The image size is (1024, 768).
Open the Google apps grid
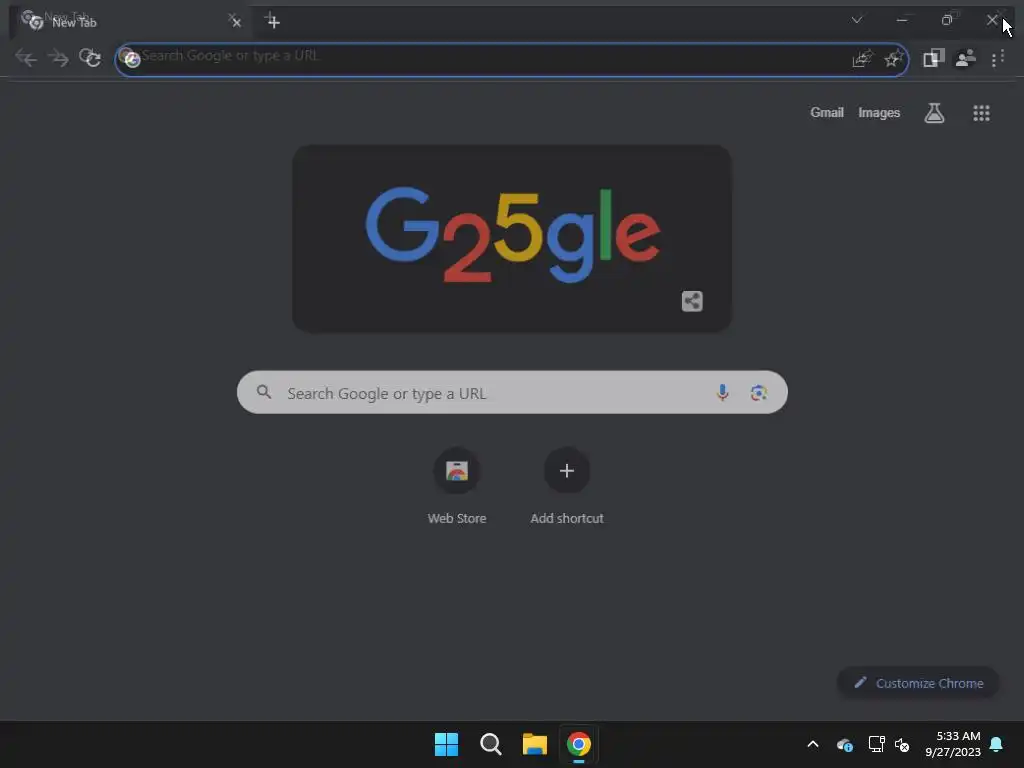981,113
